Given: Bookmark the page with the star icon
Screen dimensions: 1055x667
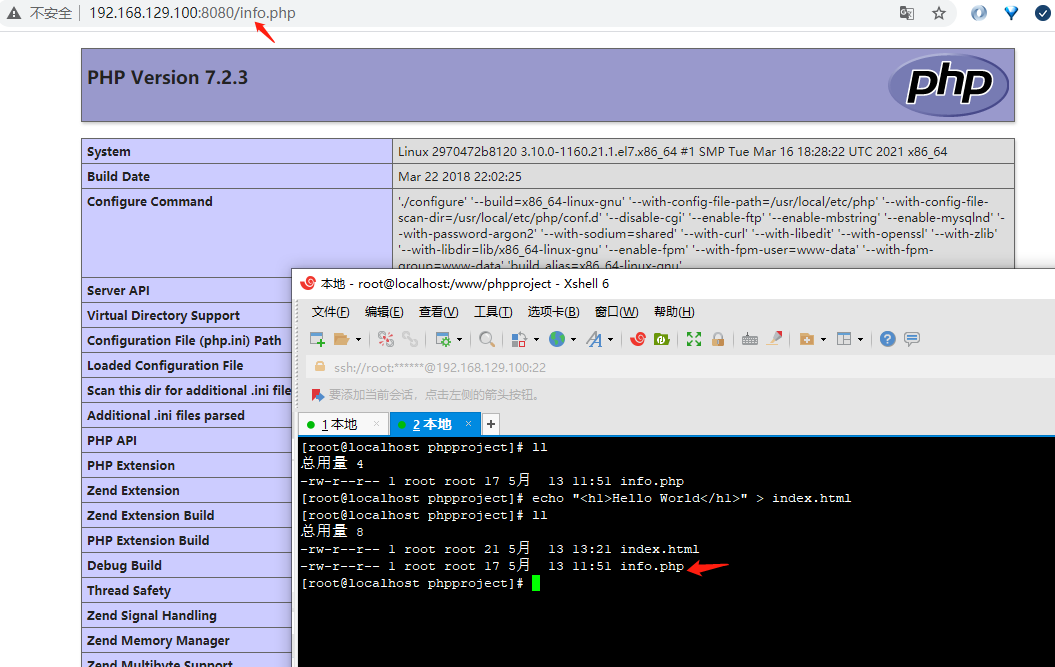Looking at the screenshot, I should (x=939, y=13).
